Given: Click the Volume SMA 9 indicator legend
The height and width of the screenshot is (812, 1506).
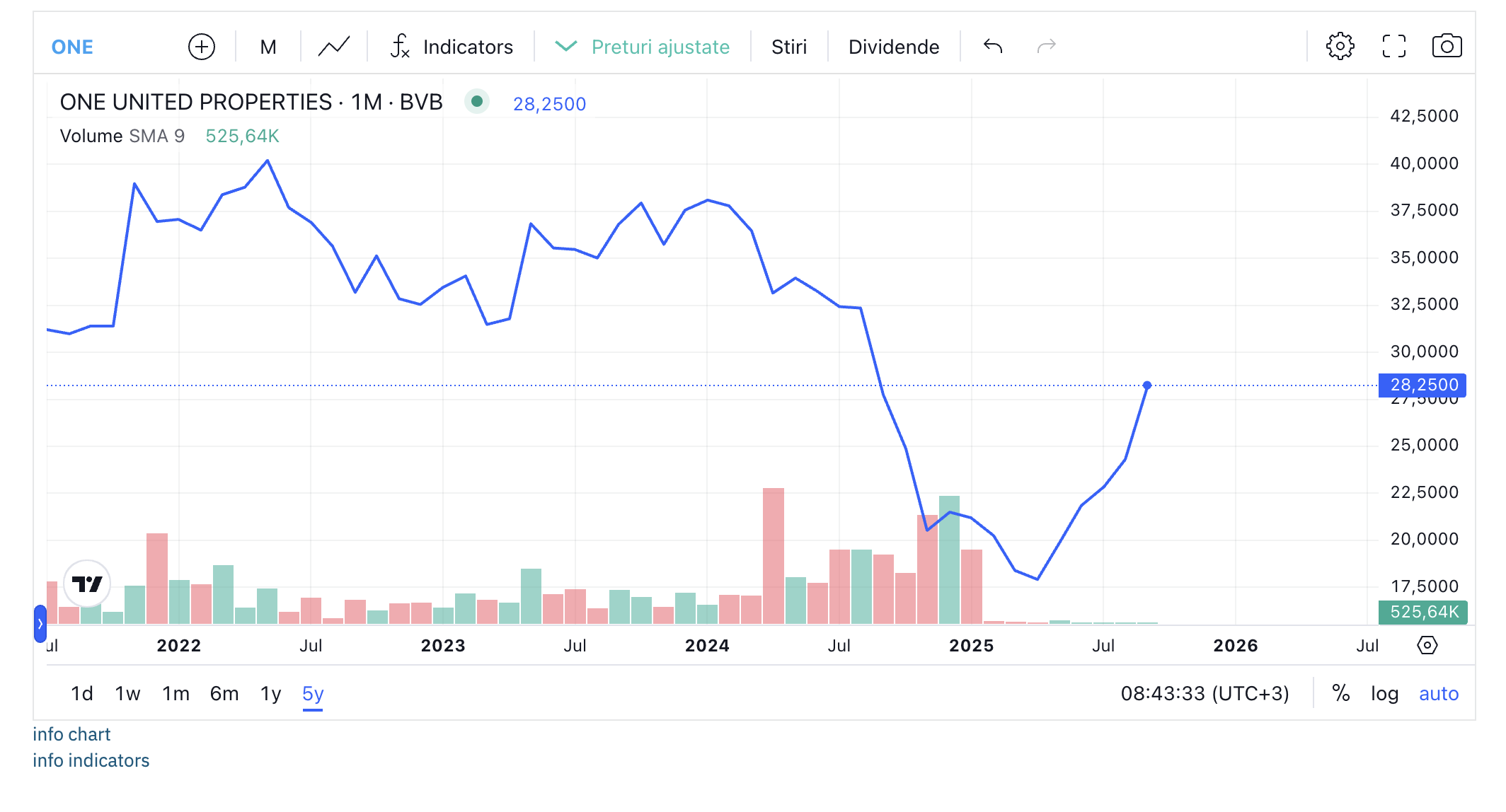Looking at the screenshot, I should click(122, 136).
